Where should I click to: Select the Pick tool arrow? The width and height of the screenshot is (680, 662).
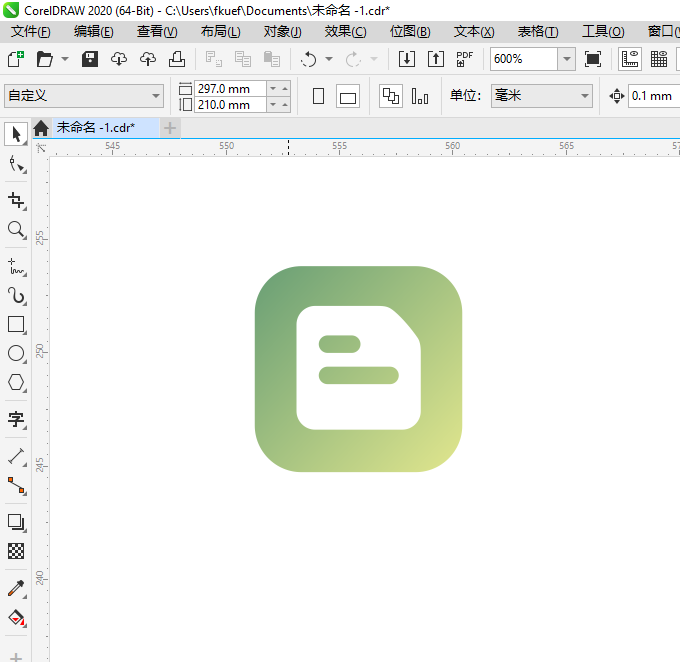click(x=16, y=134)
